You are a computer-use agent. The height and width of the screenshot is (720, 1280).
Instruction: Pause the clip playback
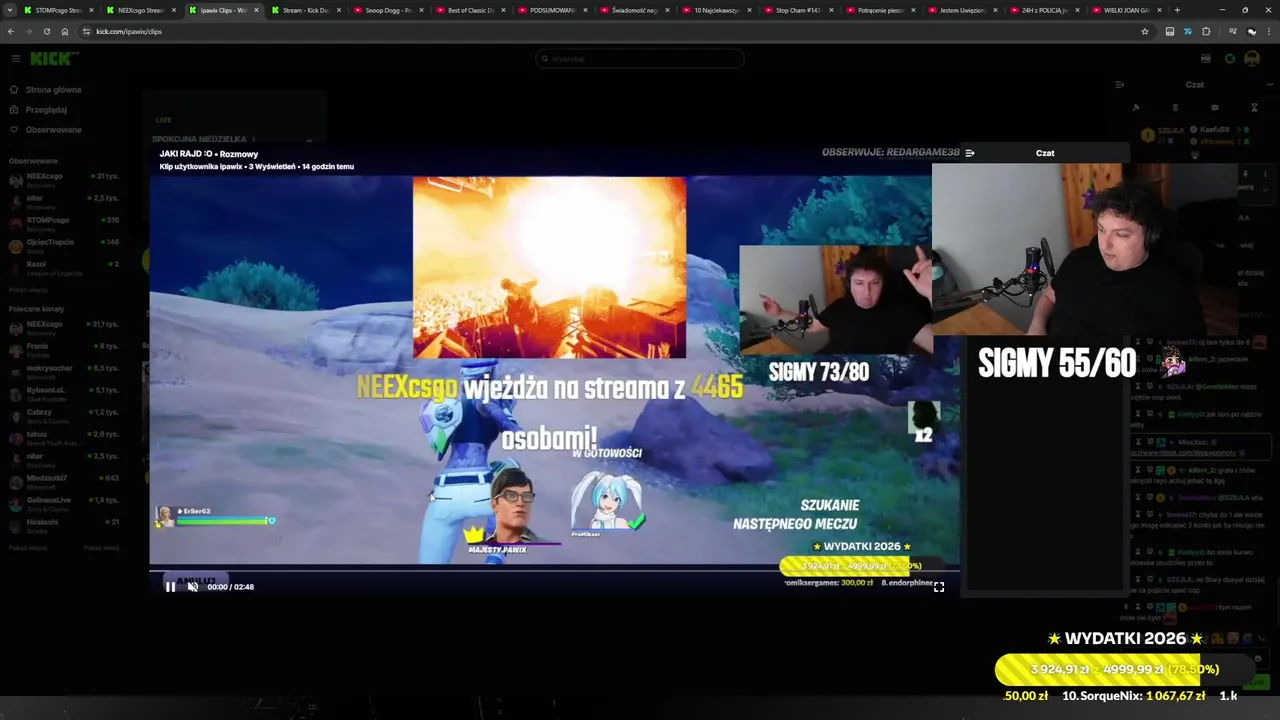[170, 587]
